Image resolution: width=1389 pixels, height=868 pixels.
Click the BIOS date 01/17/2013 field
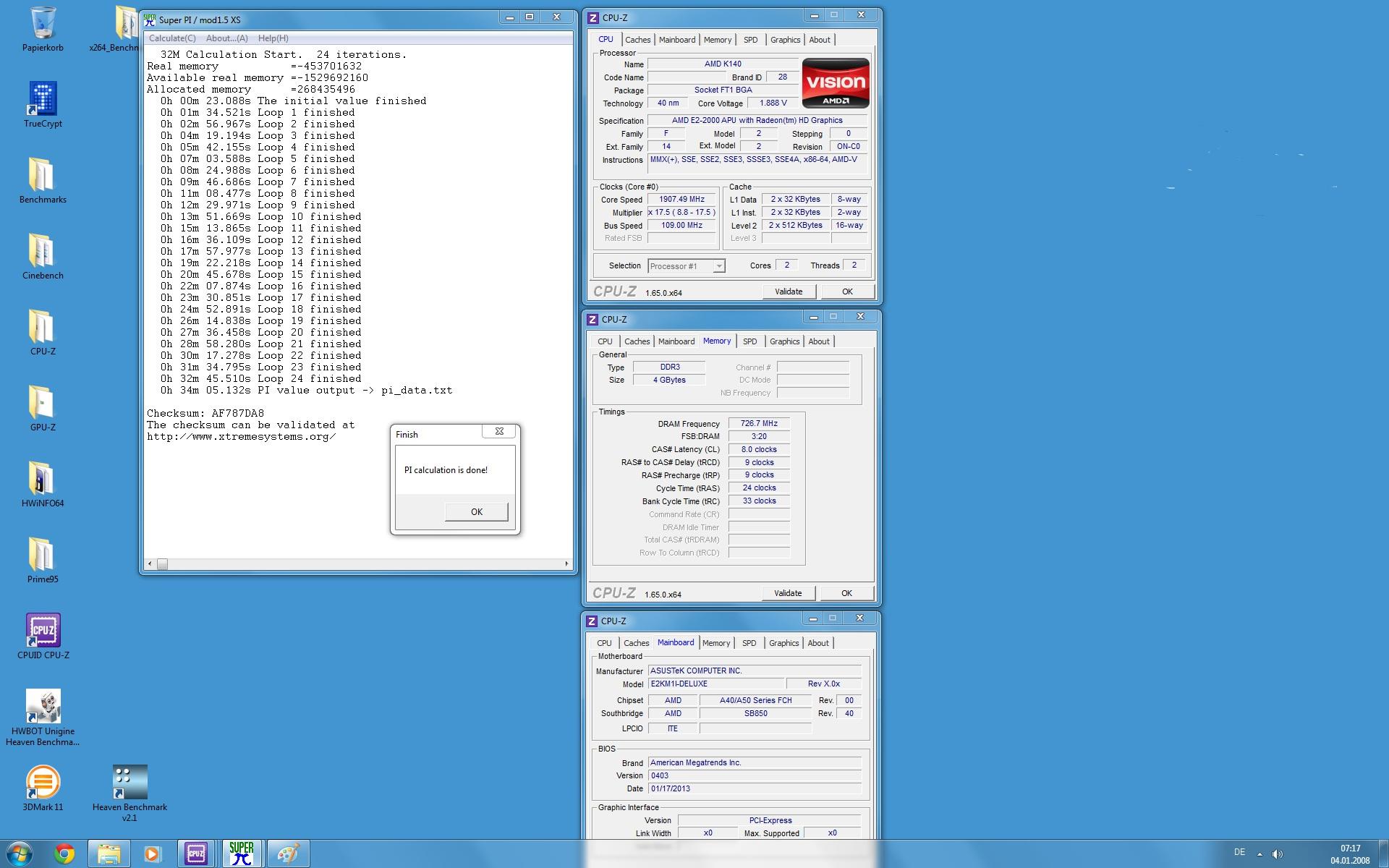coord(755,788)
